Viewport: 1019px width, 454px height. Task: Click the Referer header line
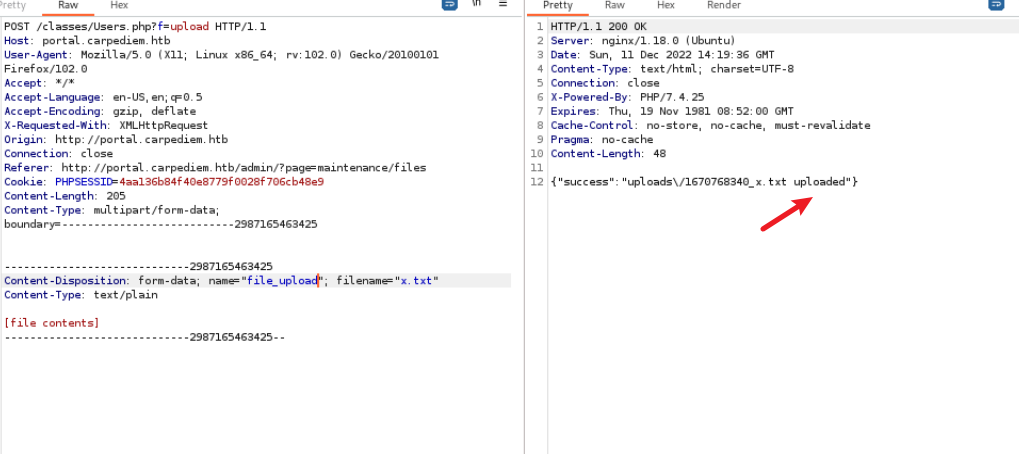[215, 168]
